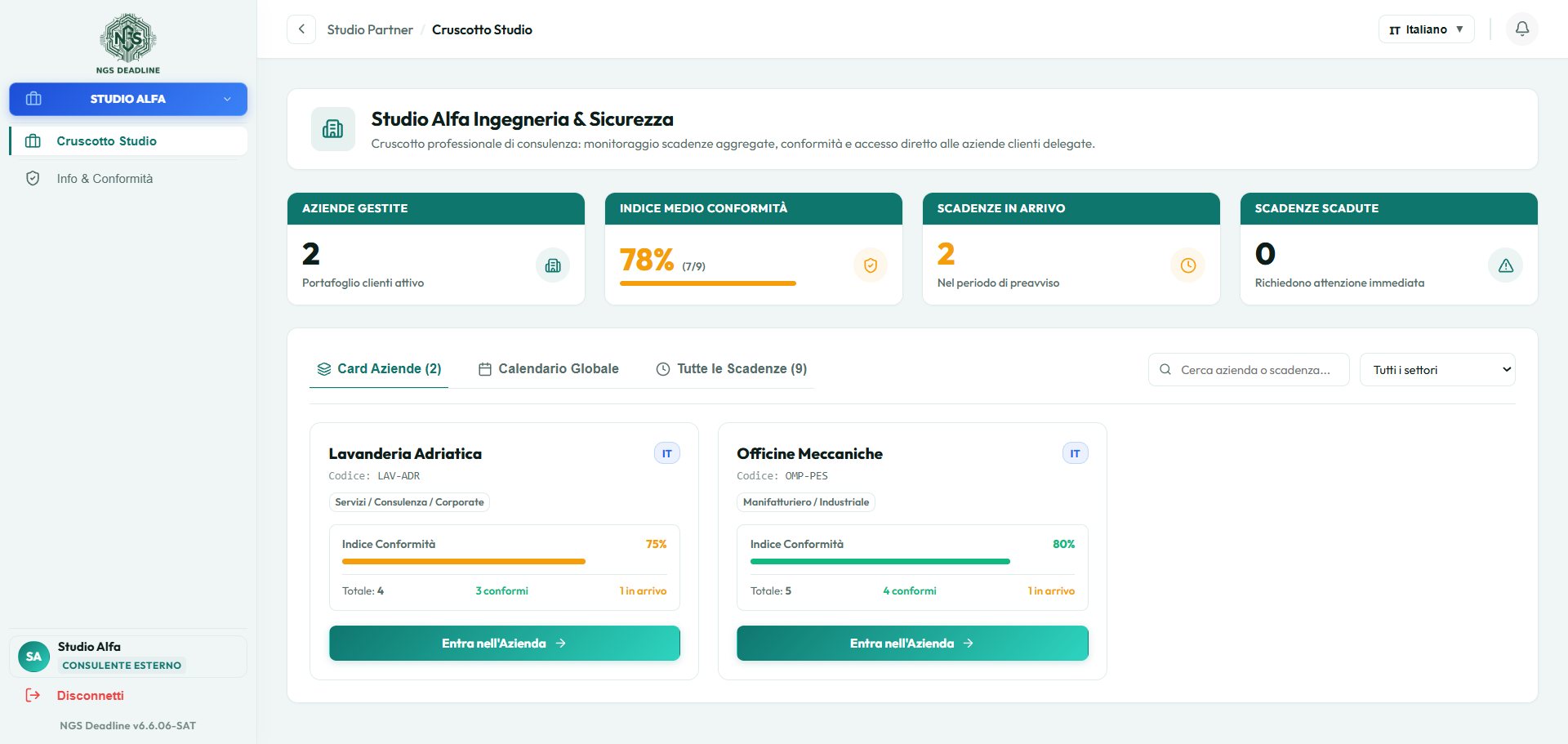1568x744 pixels.
Task: Click the building icon in Aziende Gestite card
Action: 553,265
